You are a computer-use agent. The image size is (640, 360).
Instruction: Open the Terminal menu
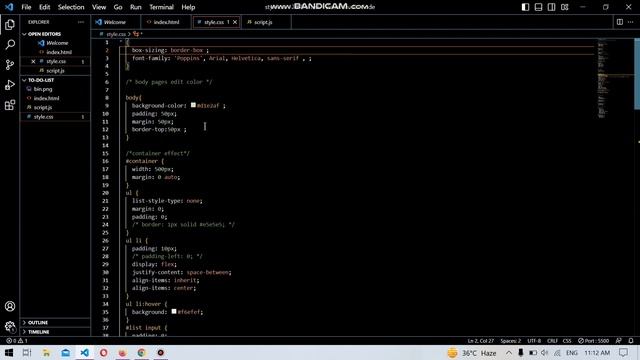point(161,7)
